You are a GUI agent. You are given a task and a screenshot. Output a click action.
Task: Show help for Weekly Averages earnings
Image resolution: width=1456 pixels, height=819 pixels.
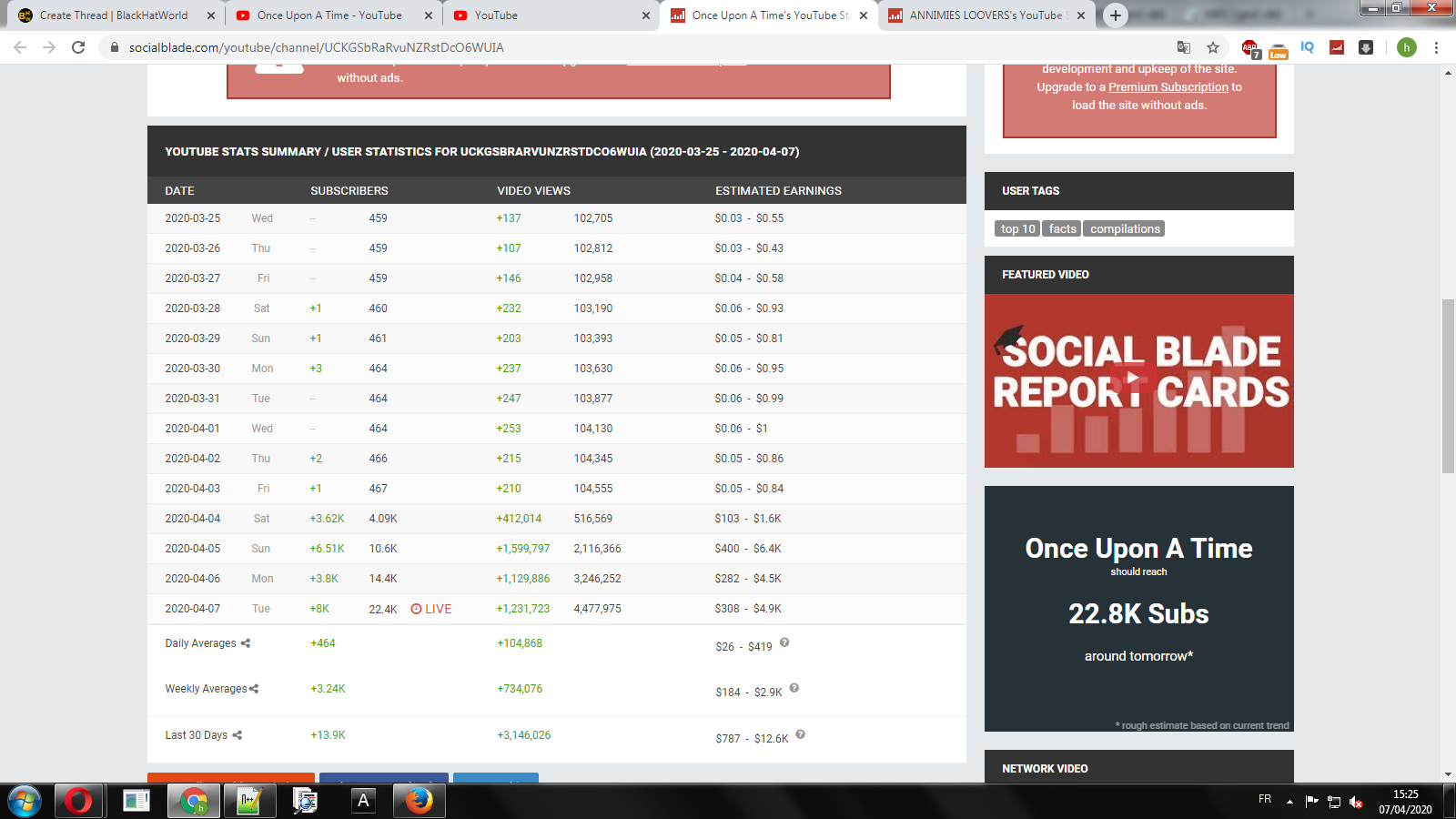click(x=794, y=688)
